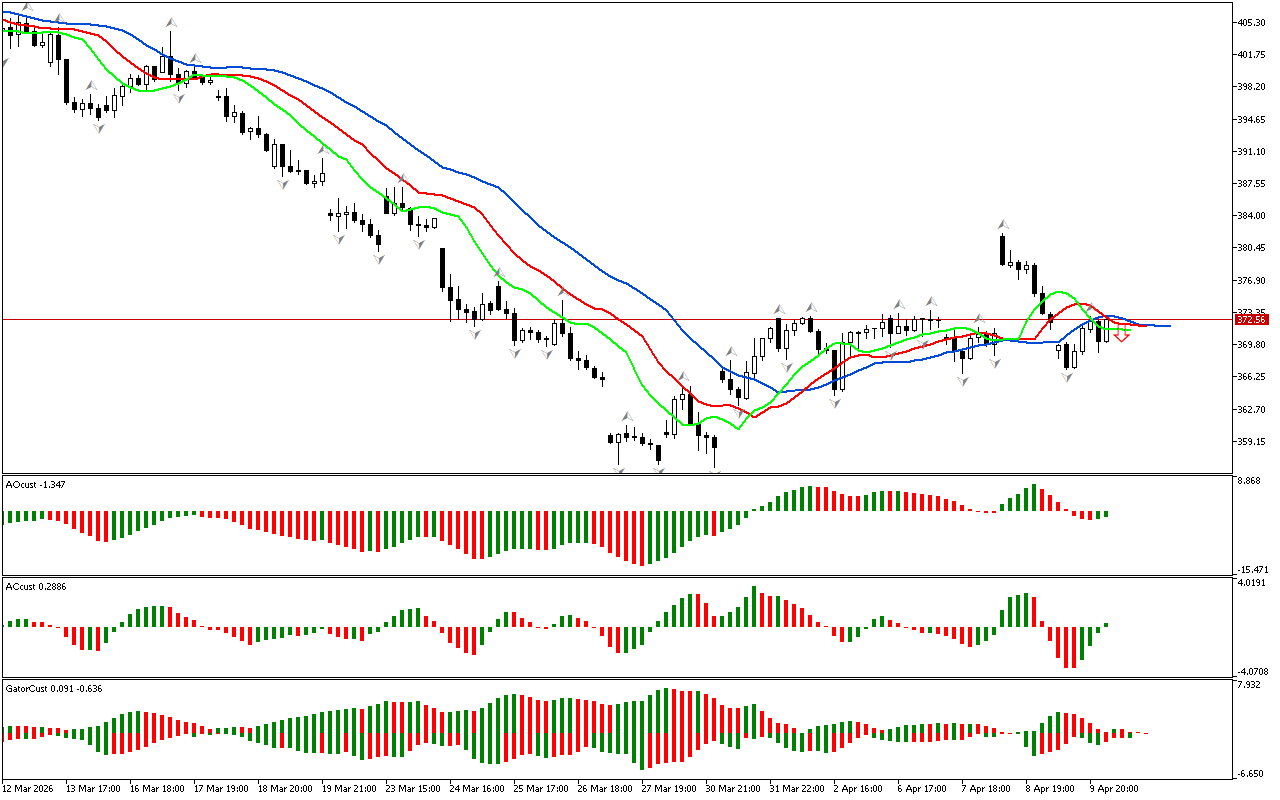Click the -15.471 AOcust scale value
The width and height of the screenshot is (1280, 800).
pyautogui.click(x=1251, y=569)
